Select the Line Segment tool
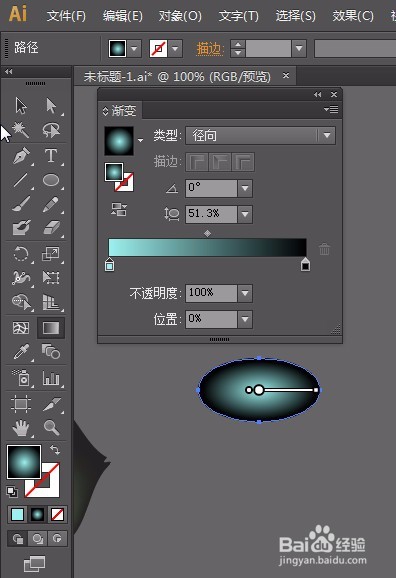This screenshot has height=578, width=396. tap(21, 180)
